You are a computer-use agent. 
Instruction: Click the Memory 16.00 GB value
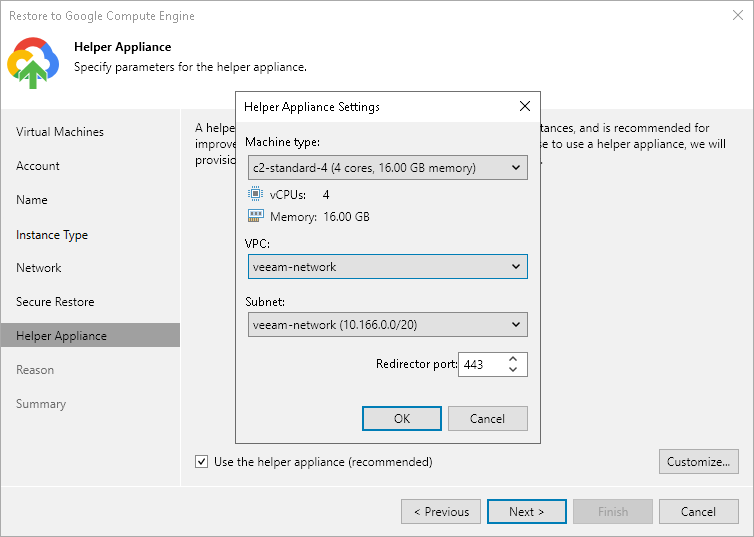pos(347,217)
